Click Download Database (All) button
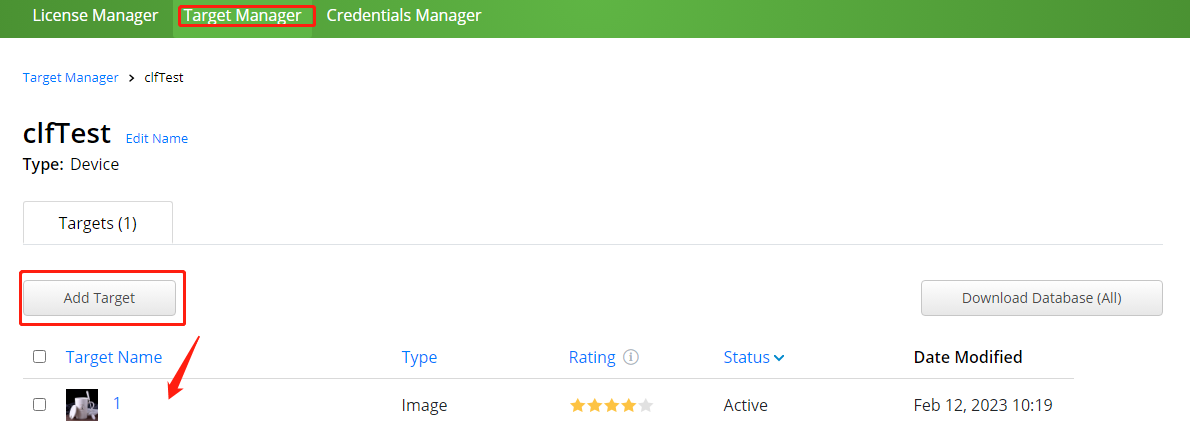 1041,298
